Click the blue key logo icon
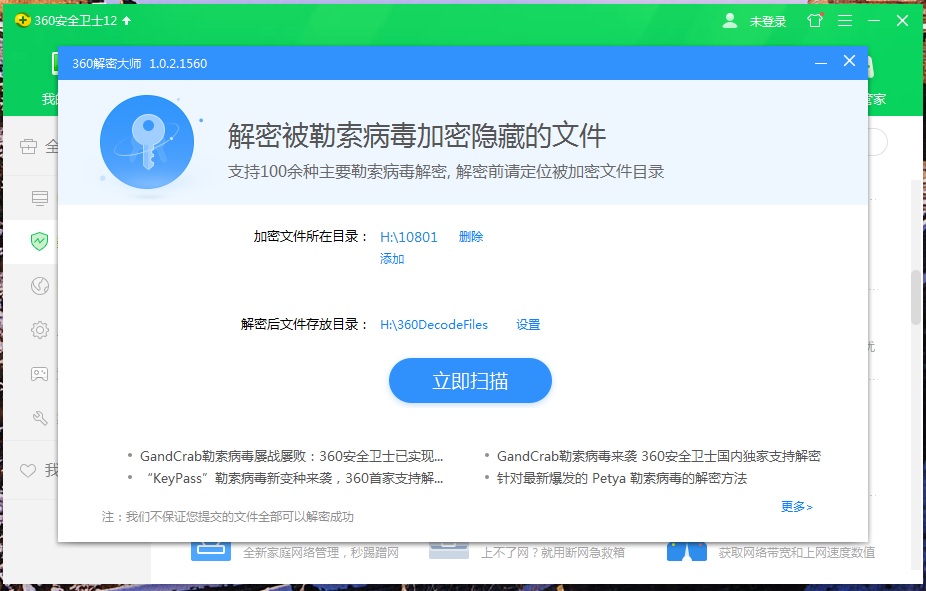Viewport: 926px width, 591px height. [x=147, y=142]
